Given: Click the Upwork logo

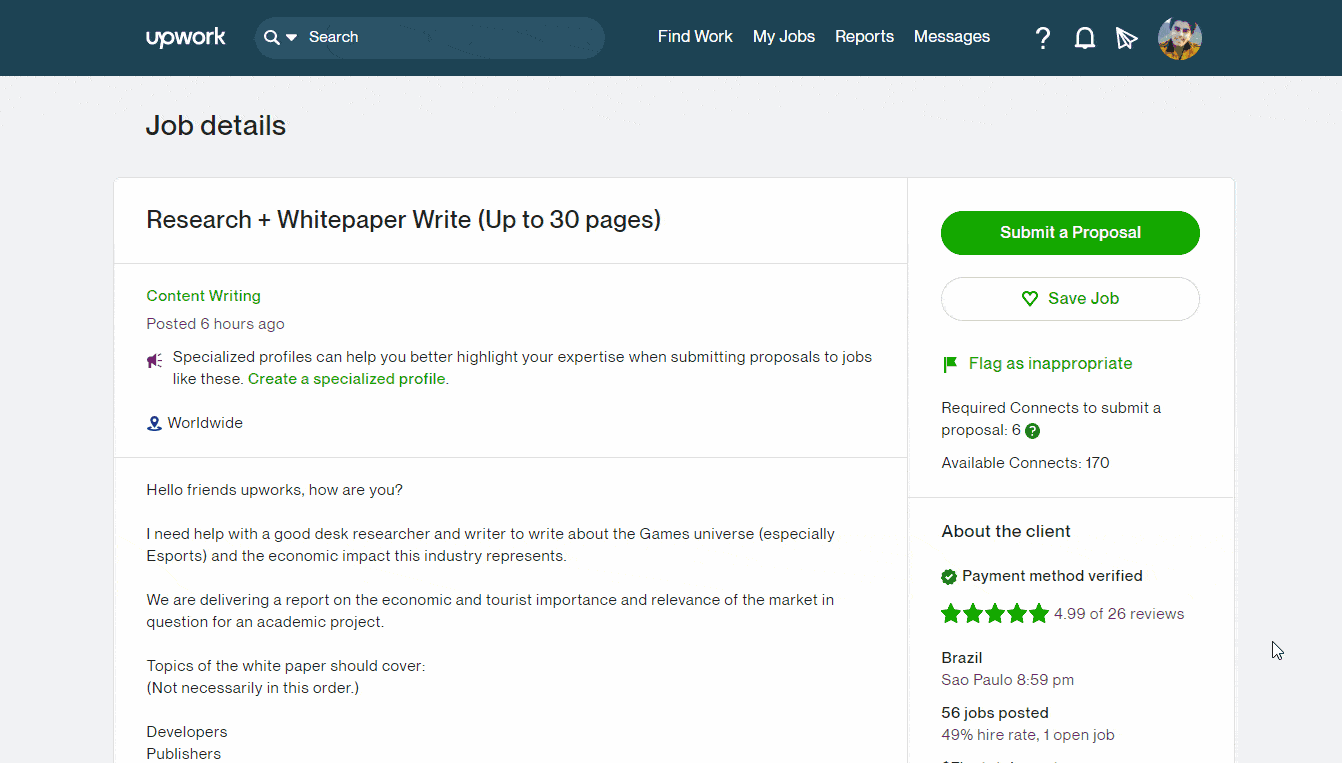Looking at the screenshot, I should pos(186,38).
